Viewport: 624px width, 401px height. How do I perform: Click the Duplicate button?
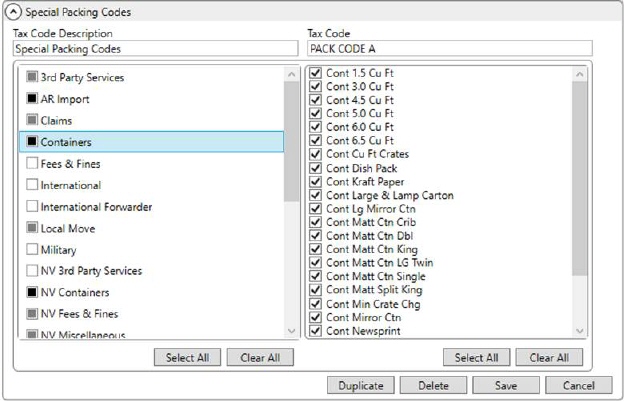tap(360, 385)
